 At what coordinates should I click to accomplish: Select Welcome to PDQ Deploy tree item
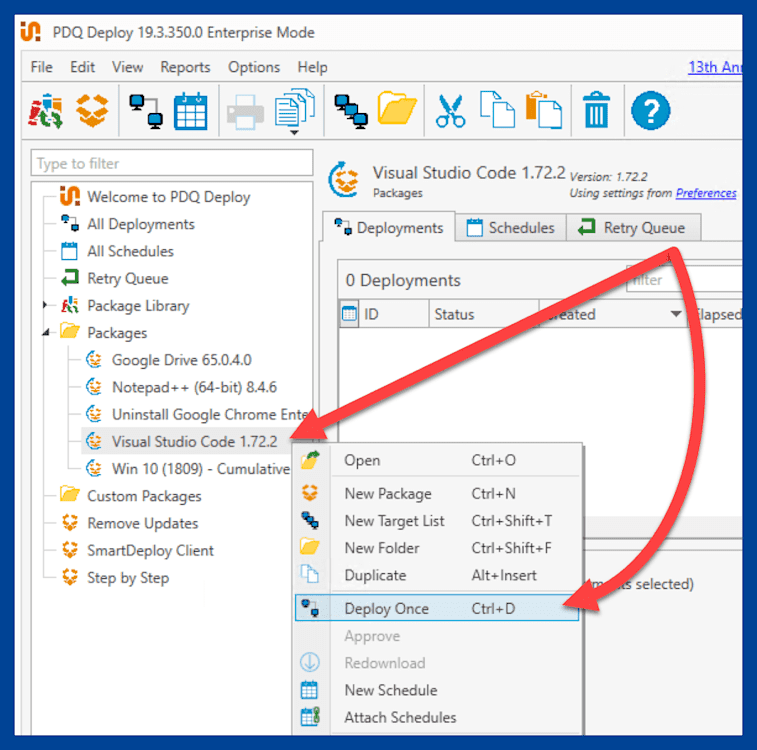(168, 197)
